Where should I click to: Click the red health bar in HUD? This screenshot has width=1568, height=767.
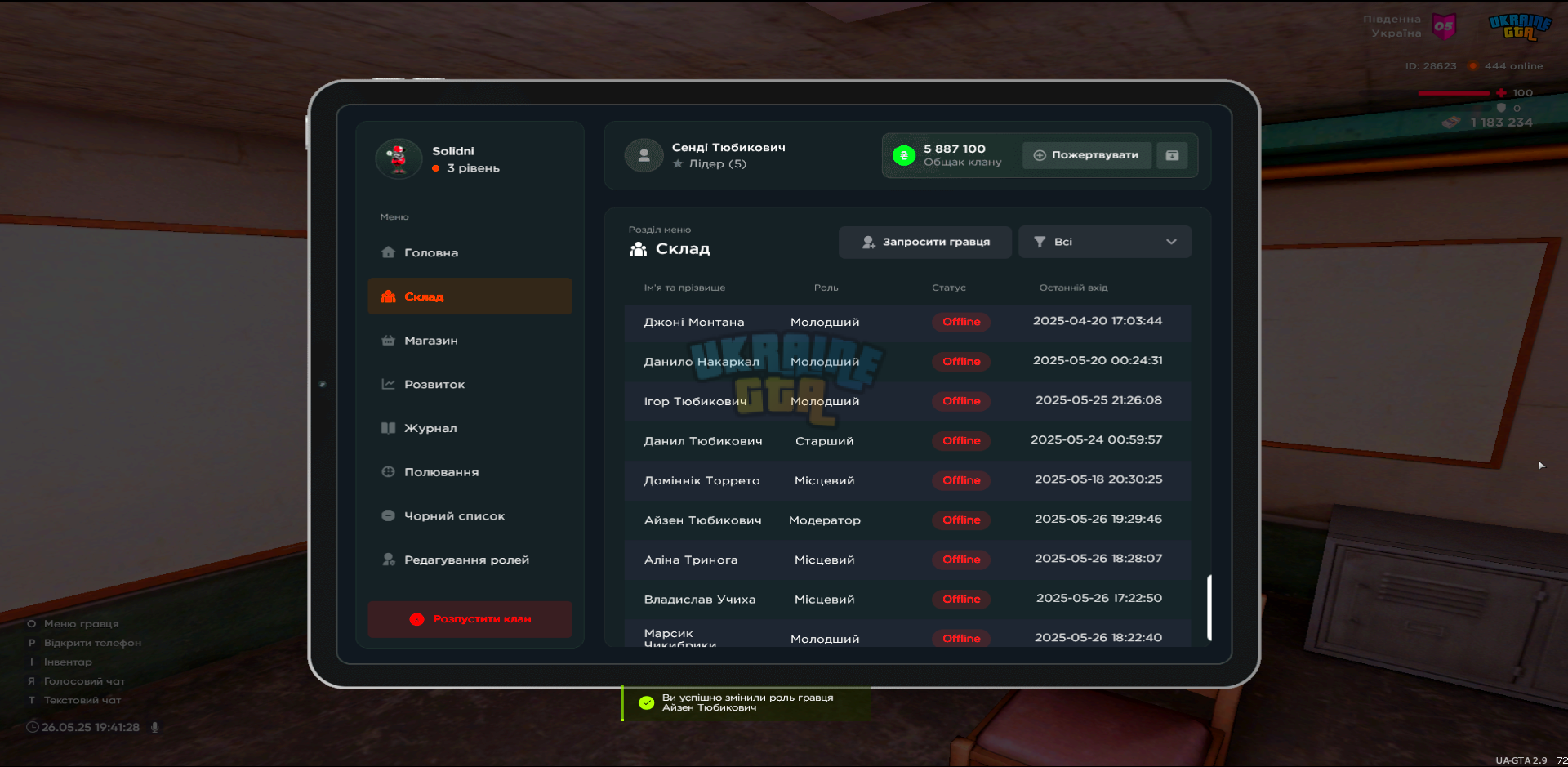pyautogui.click(x=1454, y=93)
